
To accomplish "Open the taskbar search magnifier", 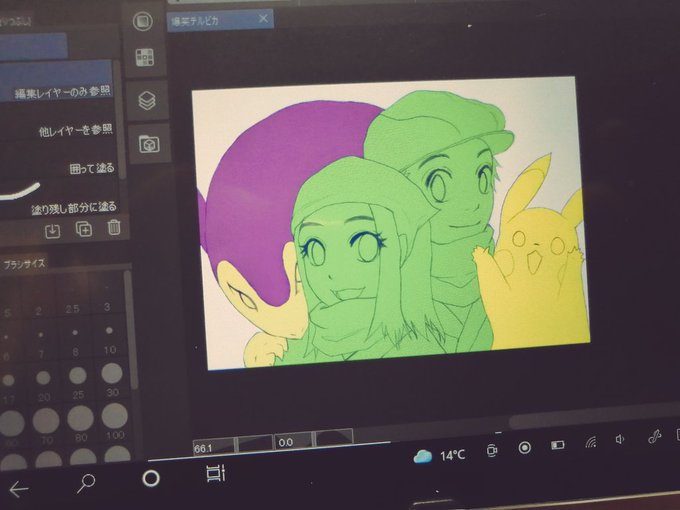I will coord(86,483).
